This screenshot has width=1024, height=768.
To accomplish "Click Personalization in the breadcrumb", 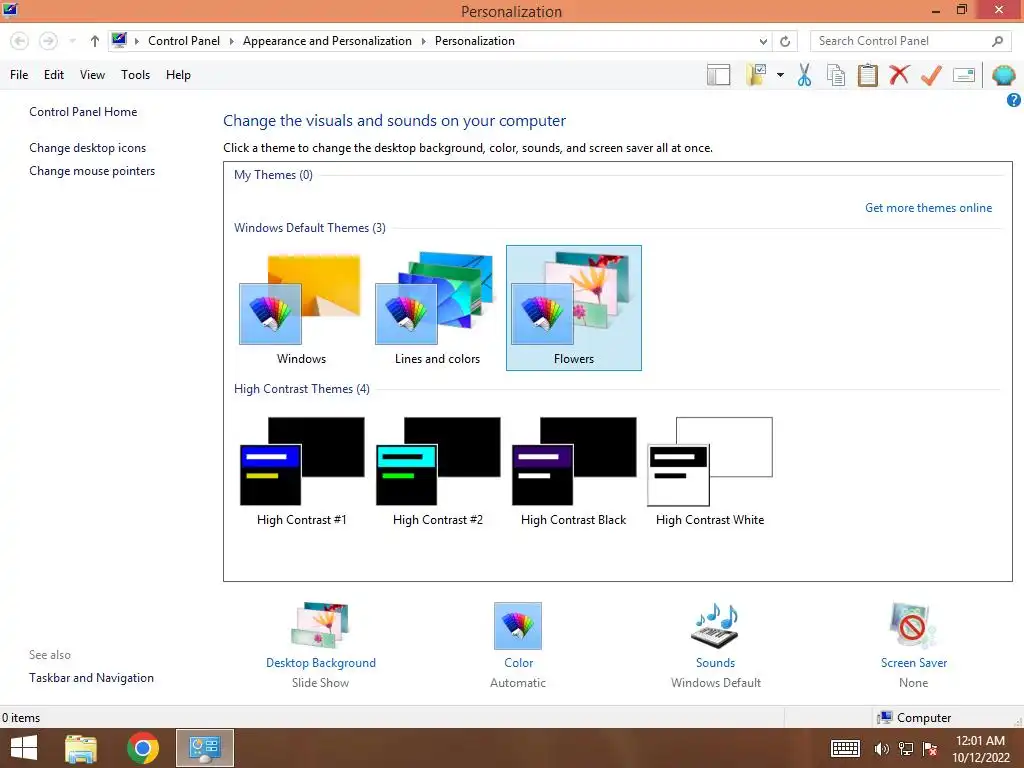I will [x=475, y=41].
